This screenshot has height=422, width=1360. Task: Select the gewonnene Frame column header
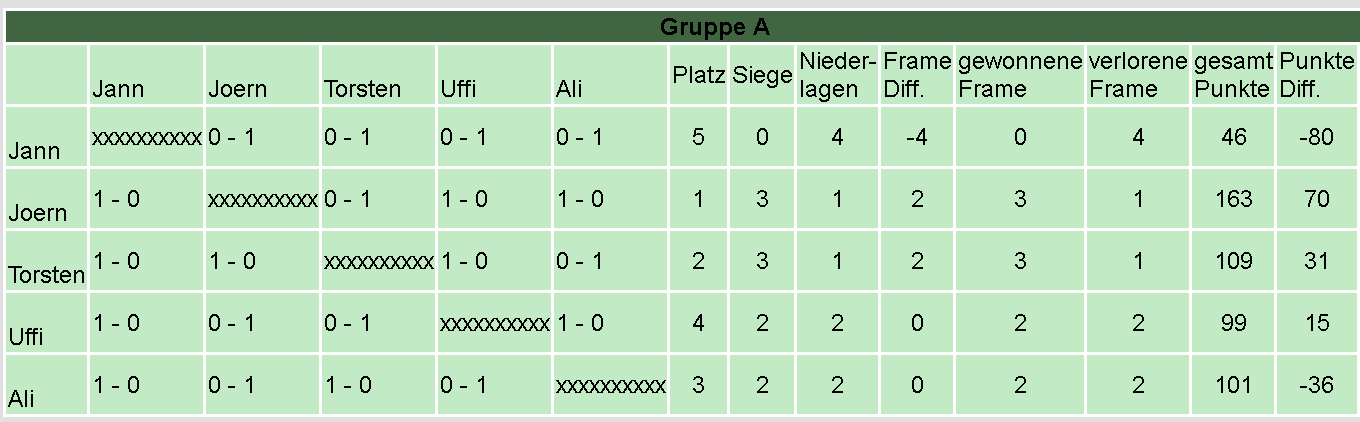pos(1020,75)
